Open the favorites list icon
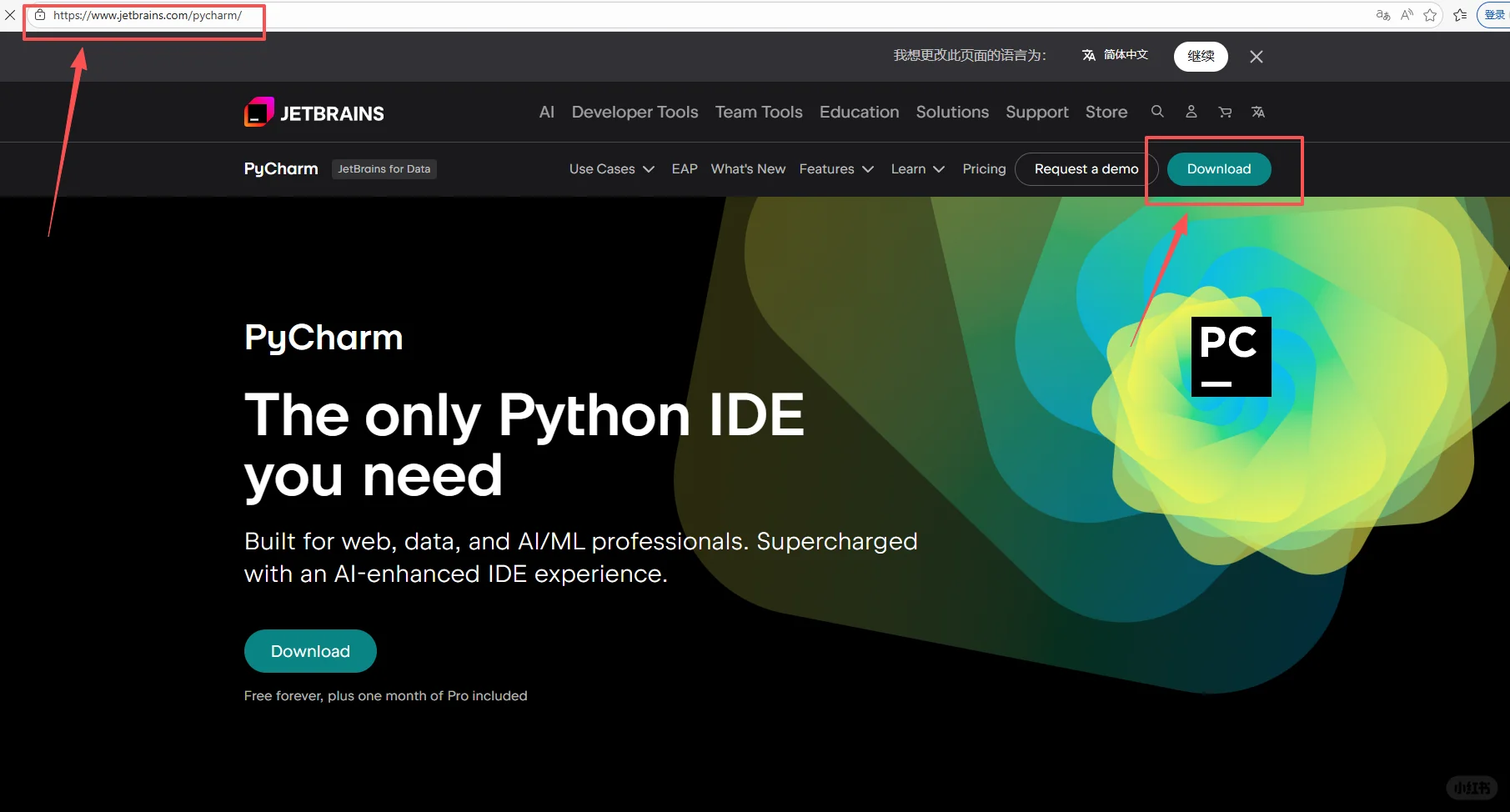 click(x=1460, y=15)
